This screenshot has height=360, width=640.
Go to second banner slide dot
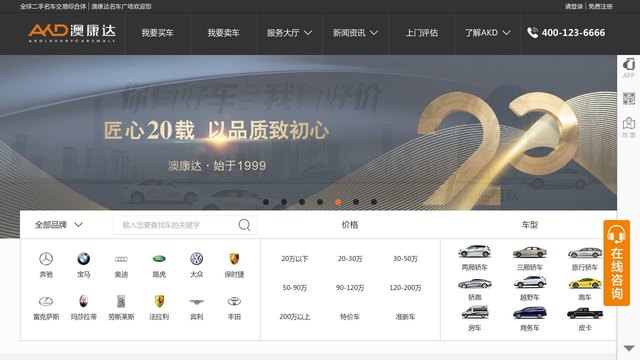click(284, 202)
